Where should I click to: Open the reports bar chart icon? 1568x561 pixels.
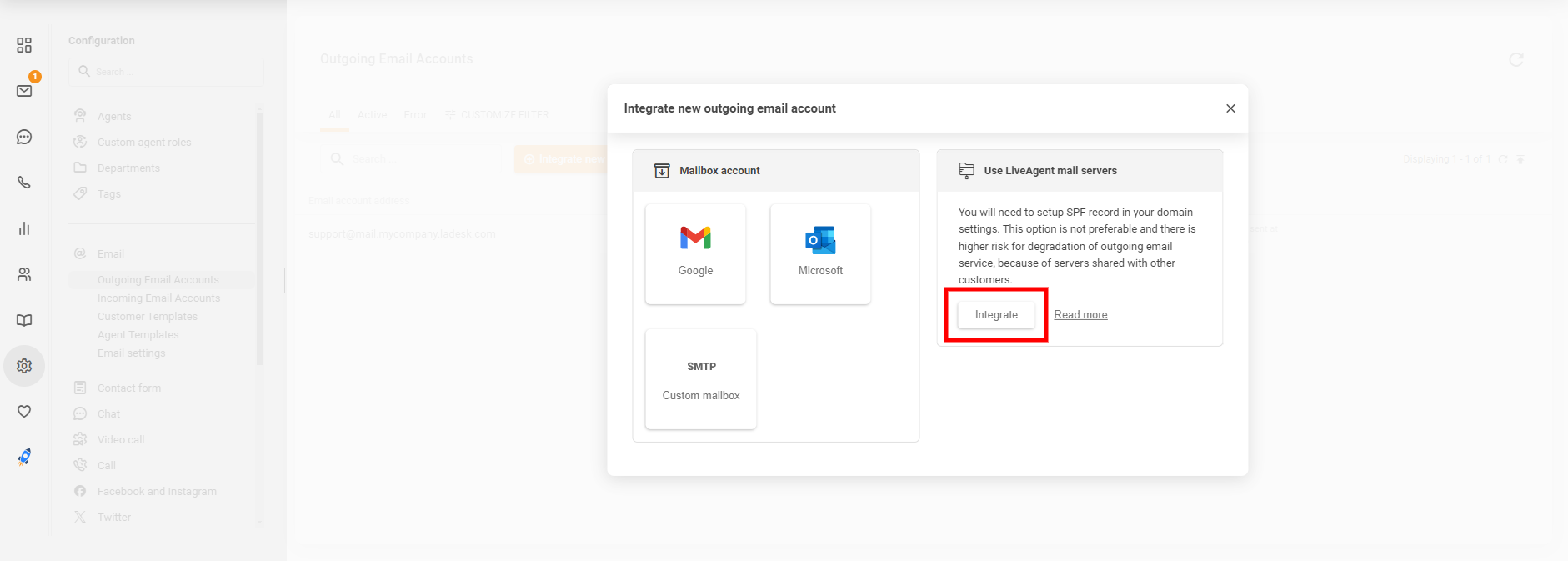[x=24, y=228]
